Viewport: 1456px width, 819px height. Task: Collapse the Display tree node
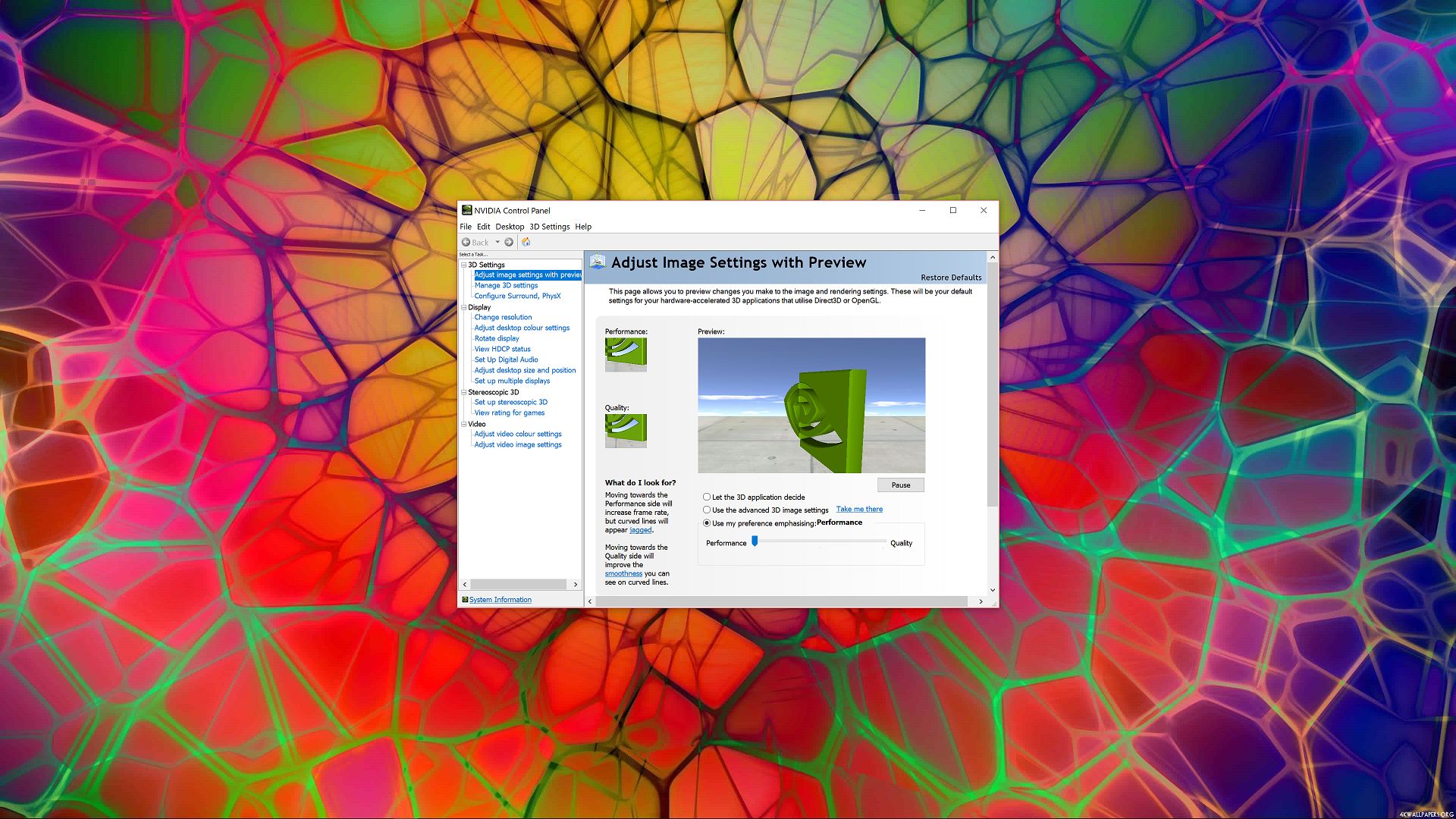pyautogui.click(x=464, y=307)
